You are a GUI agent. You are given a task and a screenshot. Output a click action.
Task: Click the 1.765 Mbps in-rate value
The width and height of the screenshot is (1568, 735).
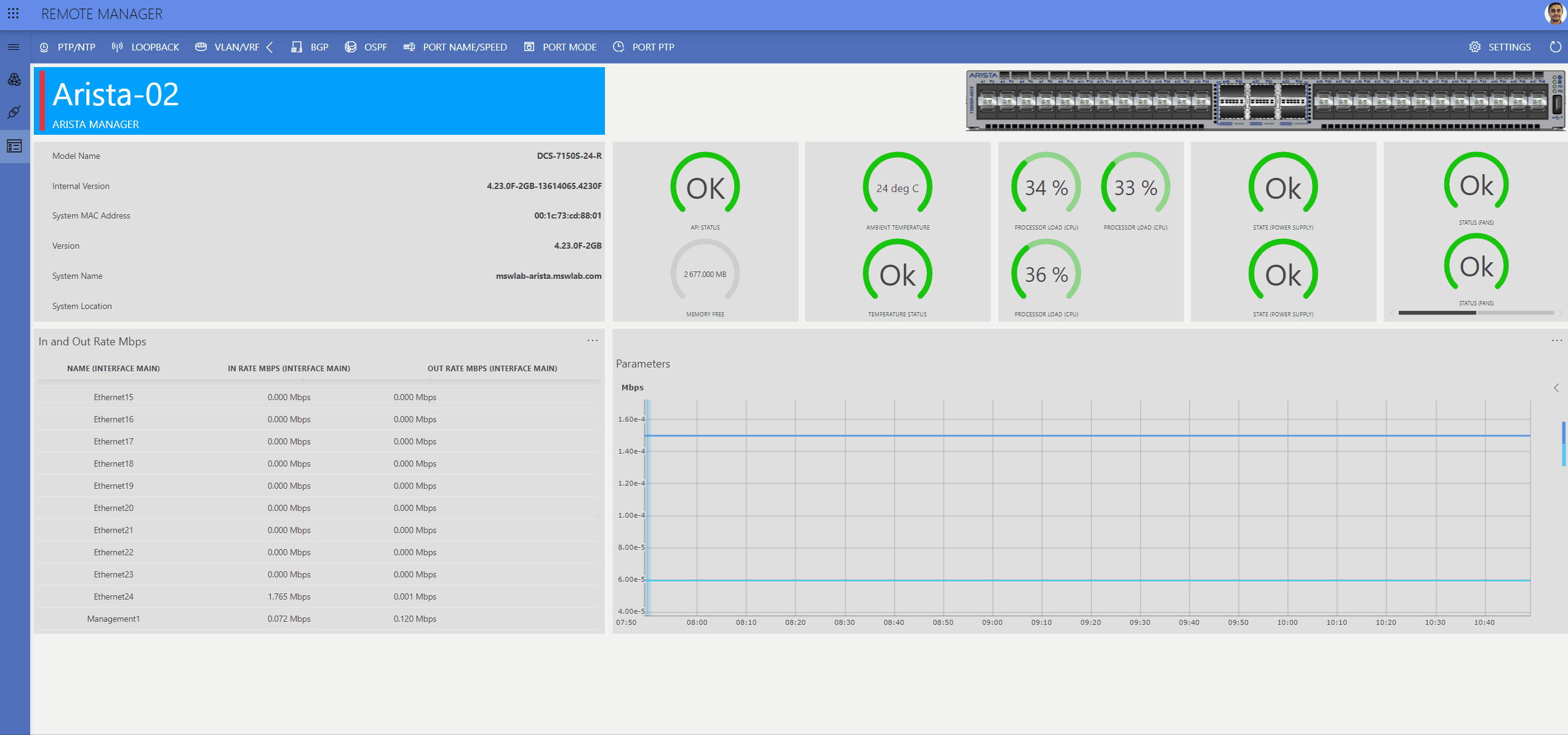point(289,596)
